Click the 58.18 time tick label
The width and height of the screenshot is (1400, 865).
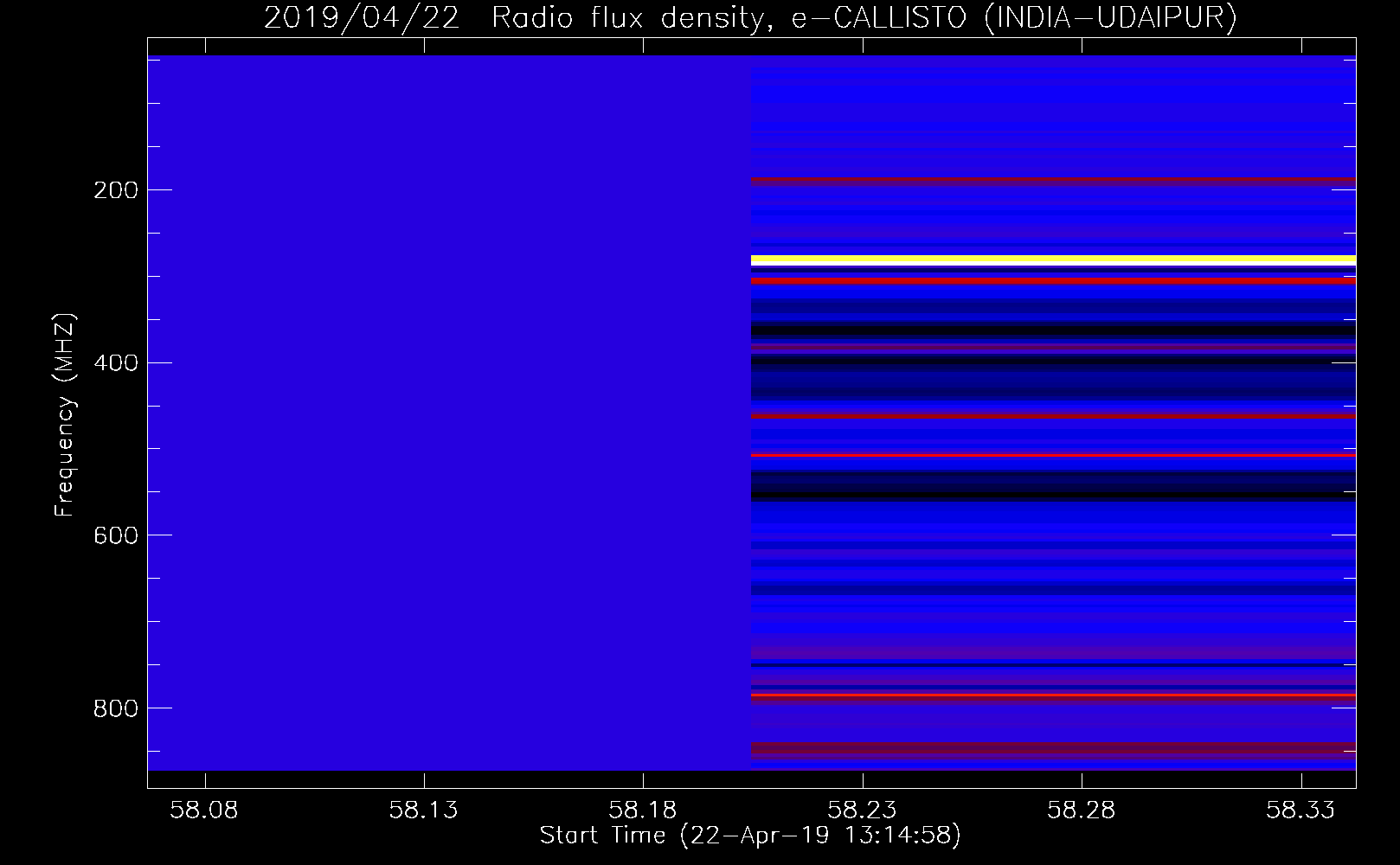coord(643,810)
